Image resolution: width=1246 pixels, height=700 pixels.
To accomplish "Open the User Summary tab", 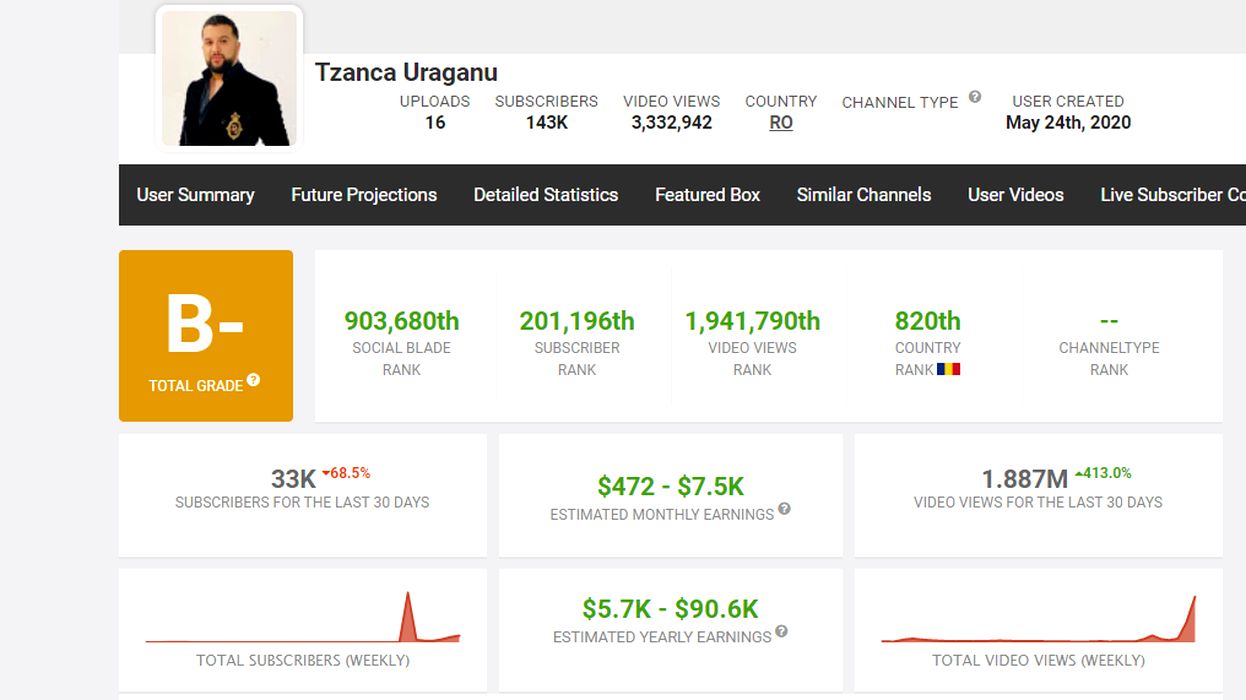I will coord(195,195).
